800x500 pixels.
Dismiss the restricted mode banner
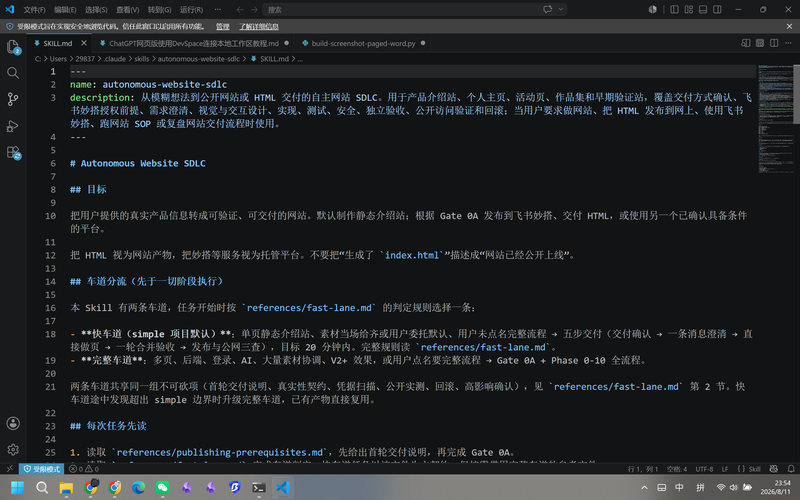click(x=789, y=26)
